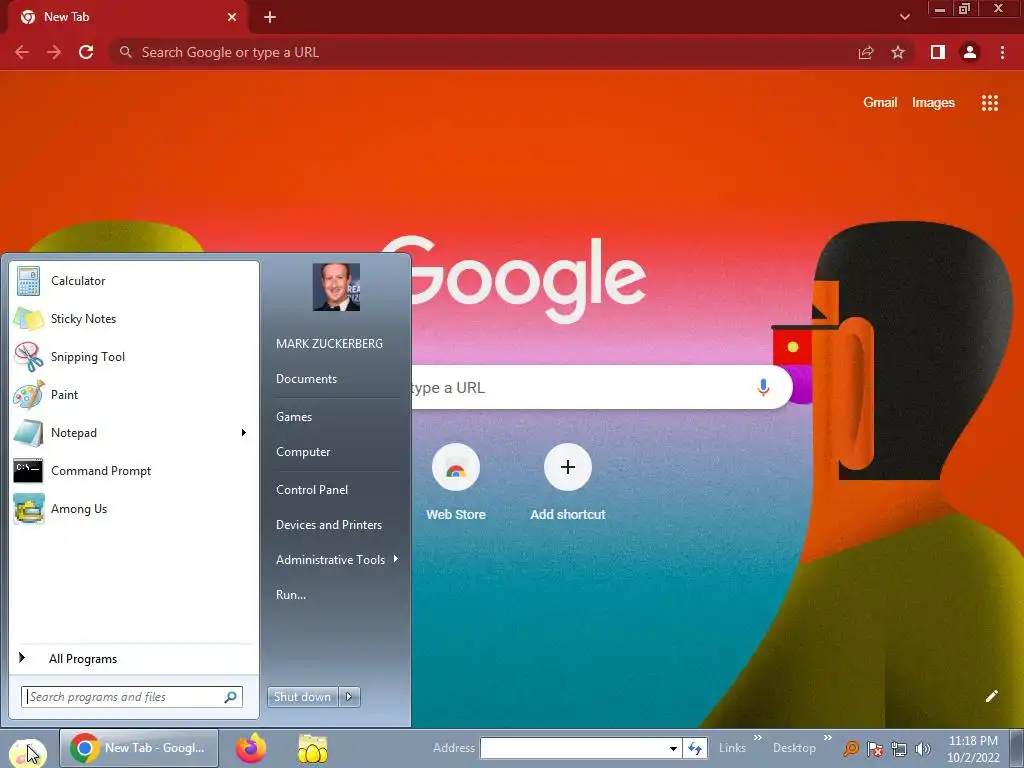1024x768 pixels.
Task: Open the Gmail link
Action: click(880, 103)
